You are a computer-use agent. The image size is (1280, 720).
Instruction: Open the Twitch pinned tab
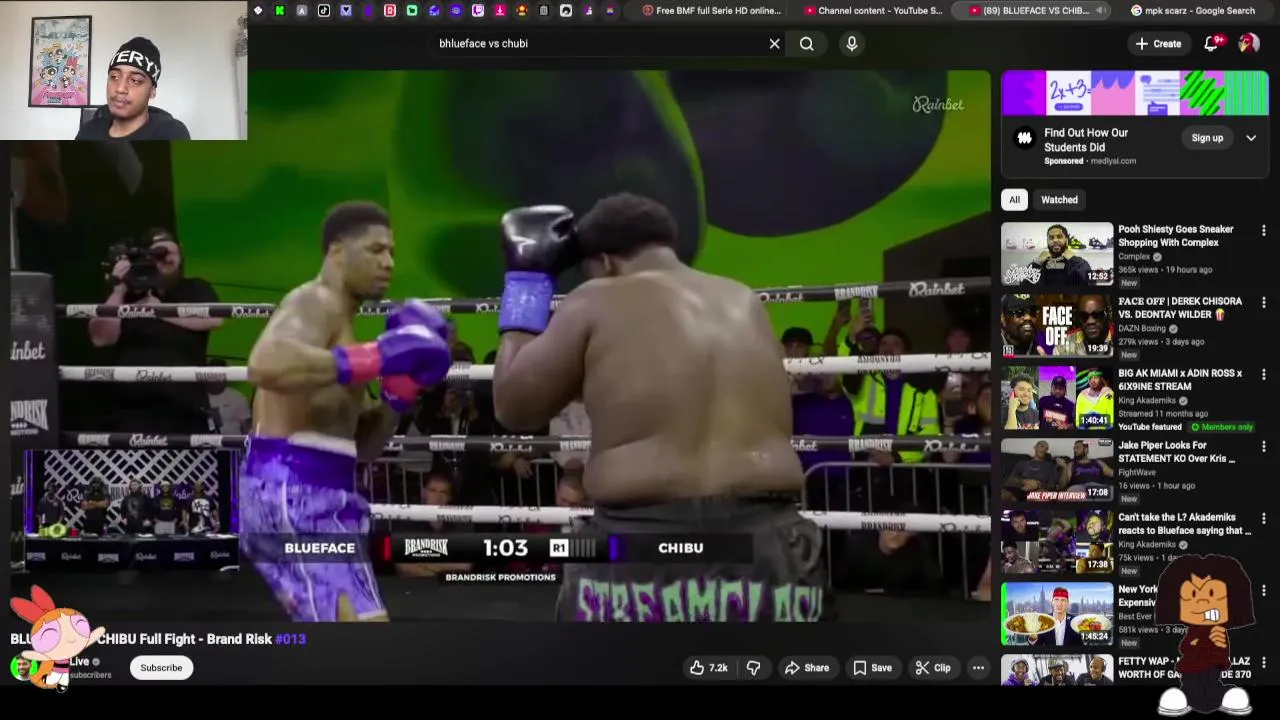coord(478,11)
